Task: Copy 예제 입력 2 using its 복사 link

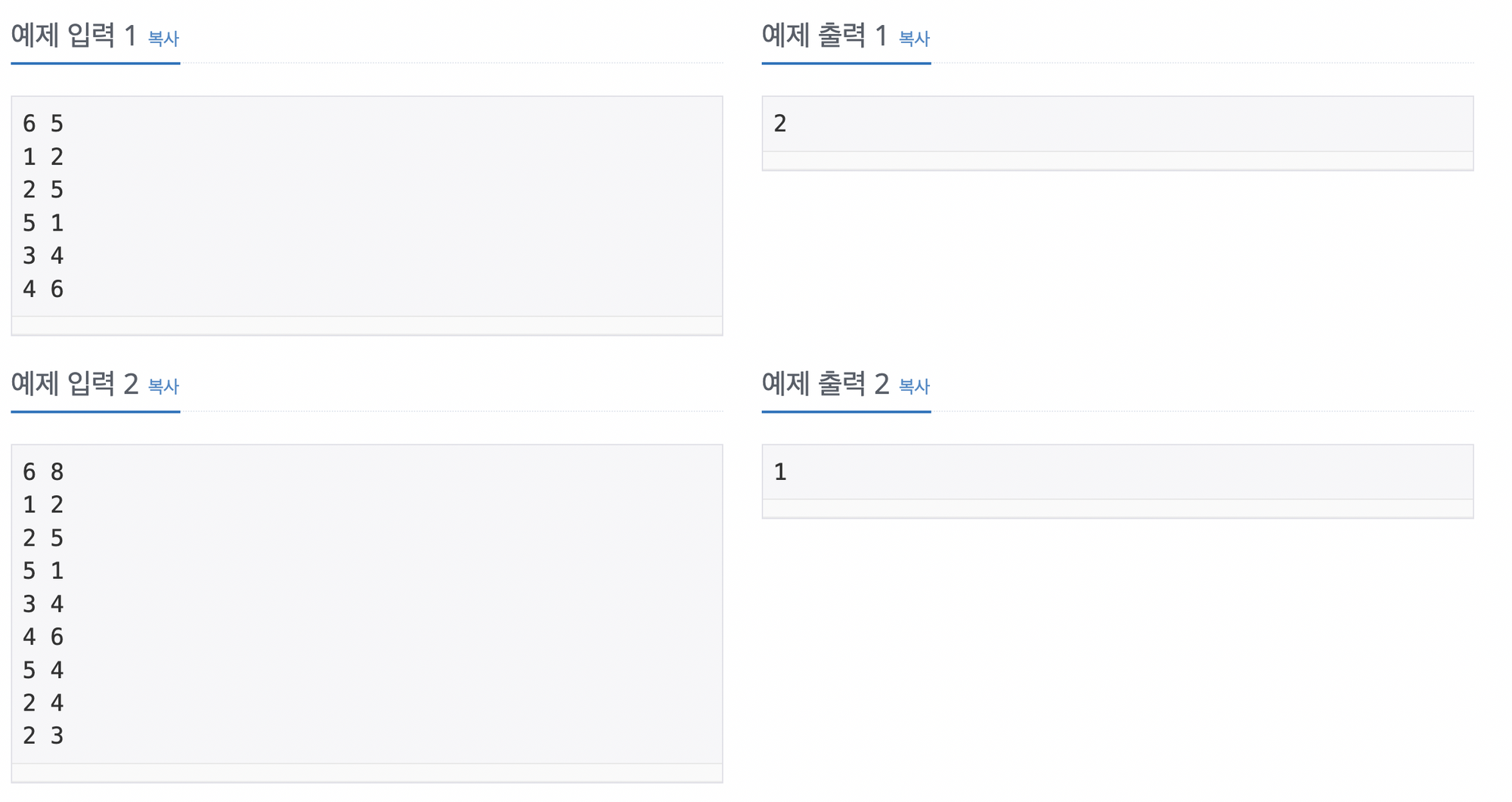Action: tap(163, 386)
